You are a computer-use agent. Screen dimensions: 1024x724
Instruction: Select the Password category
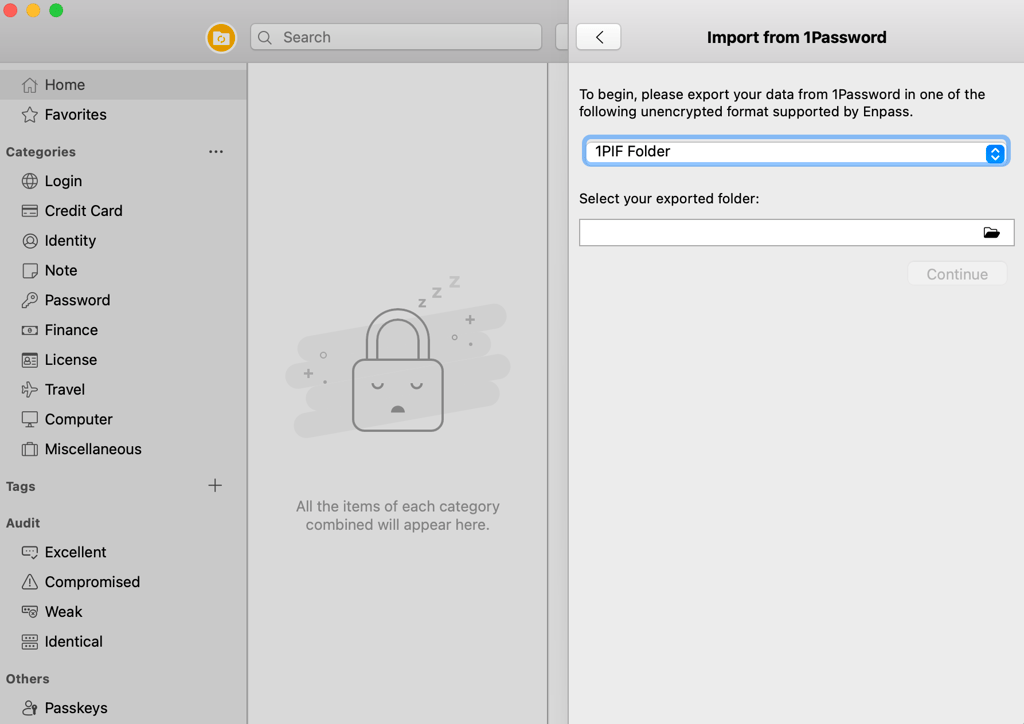[x=123, y=300]
